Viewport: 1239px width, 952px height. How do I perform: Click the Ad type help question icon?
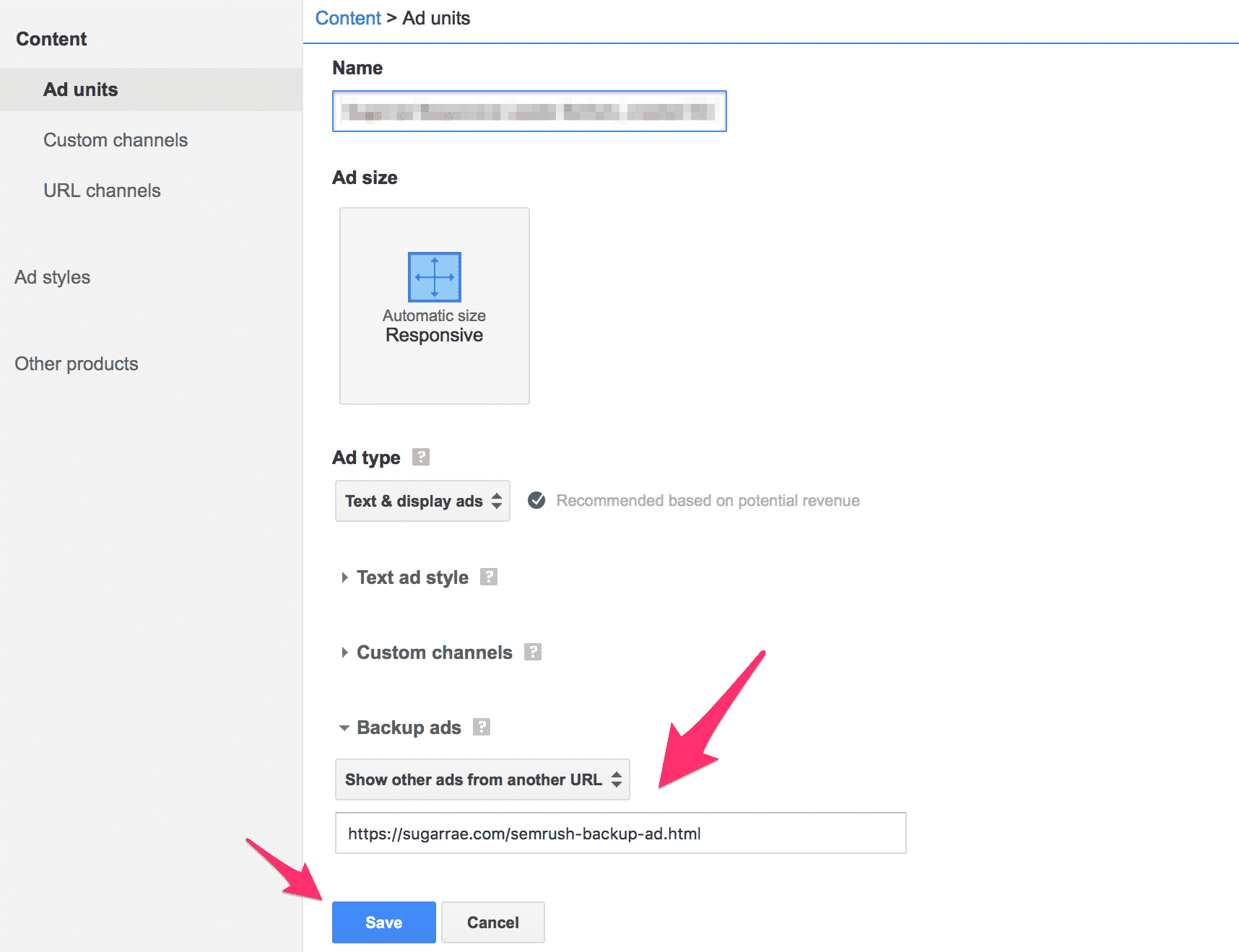[x=421, y=457]
